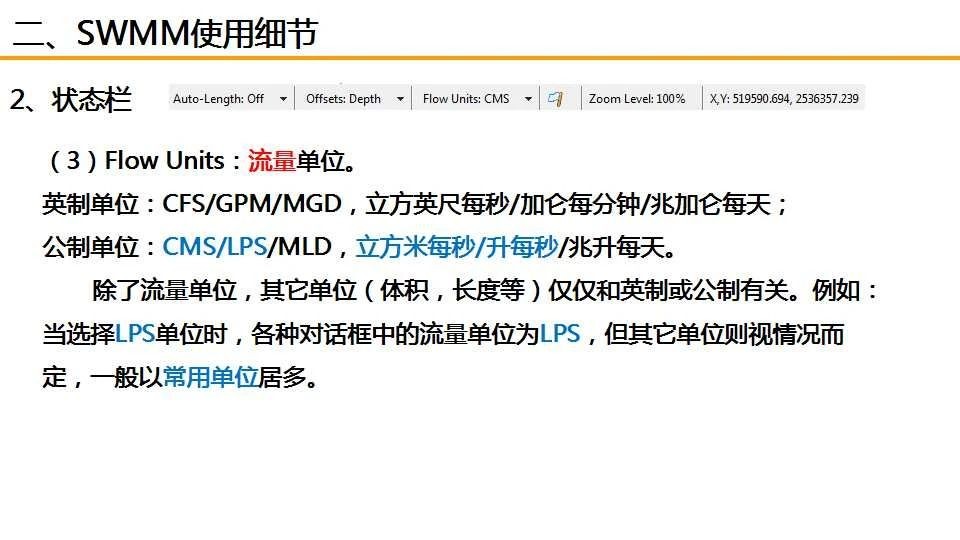Click the blue 常用单位 text

pos(210,378)
